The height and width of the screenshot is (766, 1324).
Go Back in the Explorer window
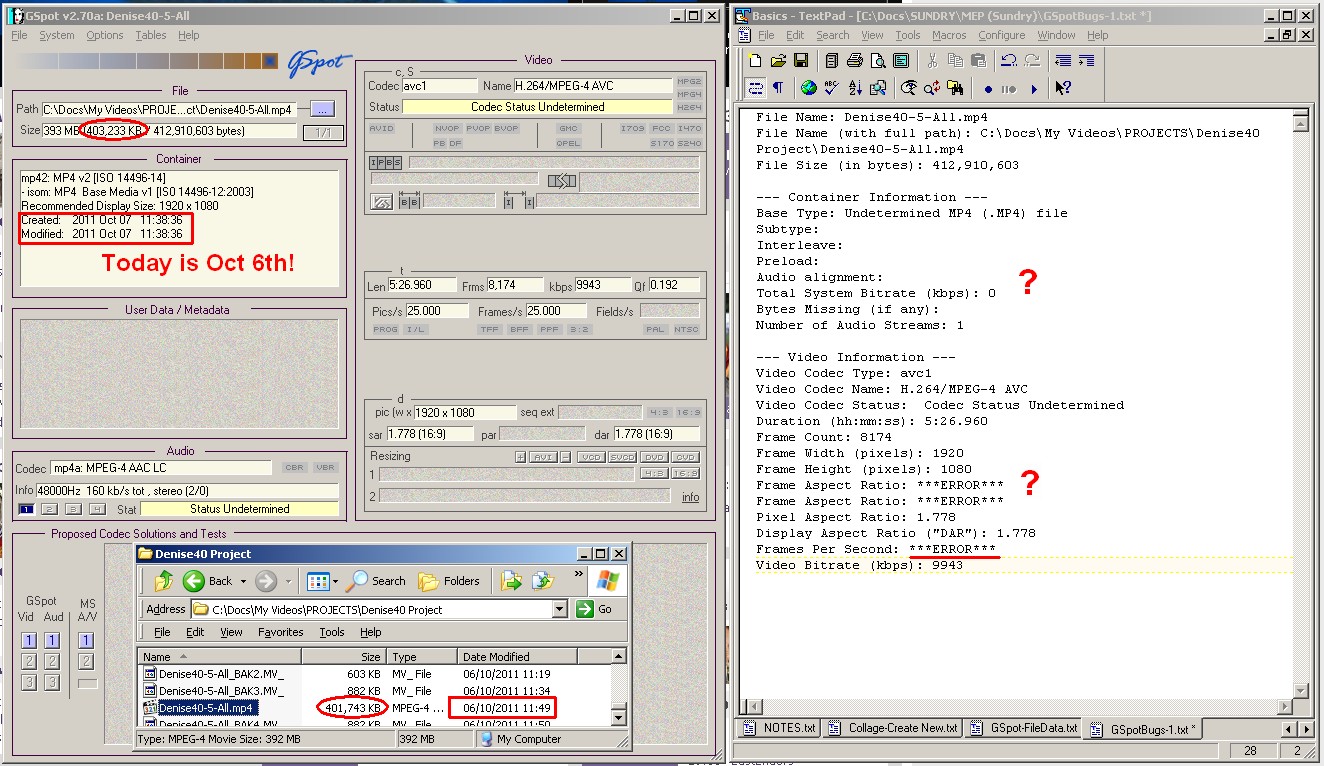click(x=209, y=581)
